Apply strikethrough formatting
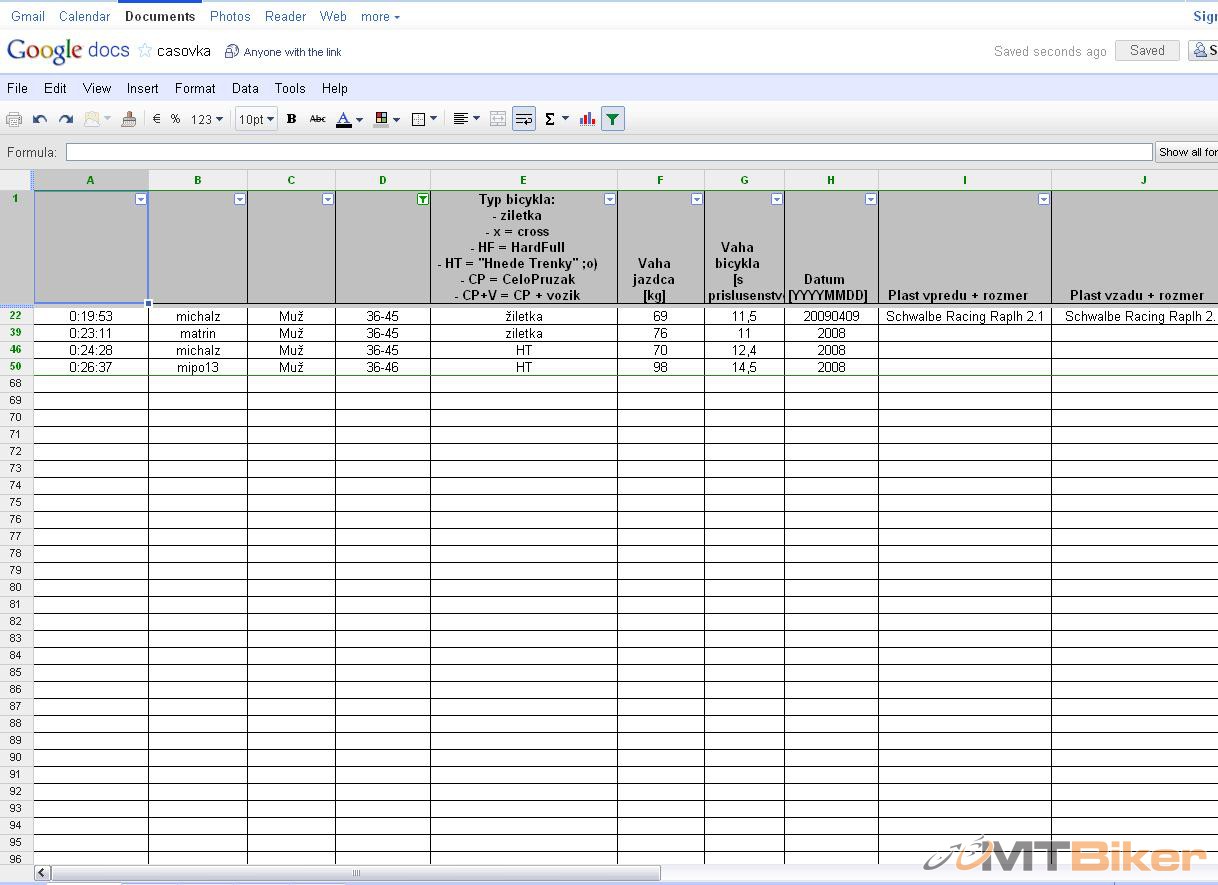The image size is (1218, 885). click(x=317, y=119)
